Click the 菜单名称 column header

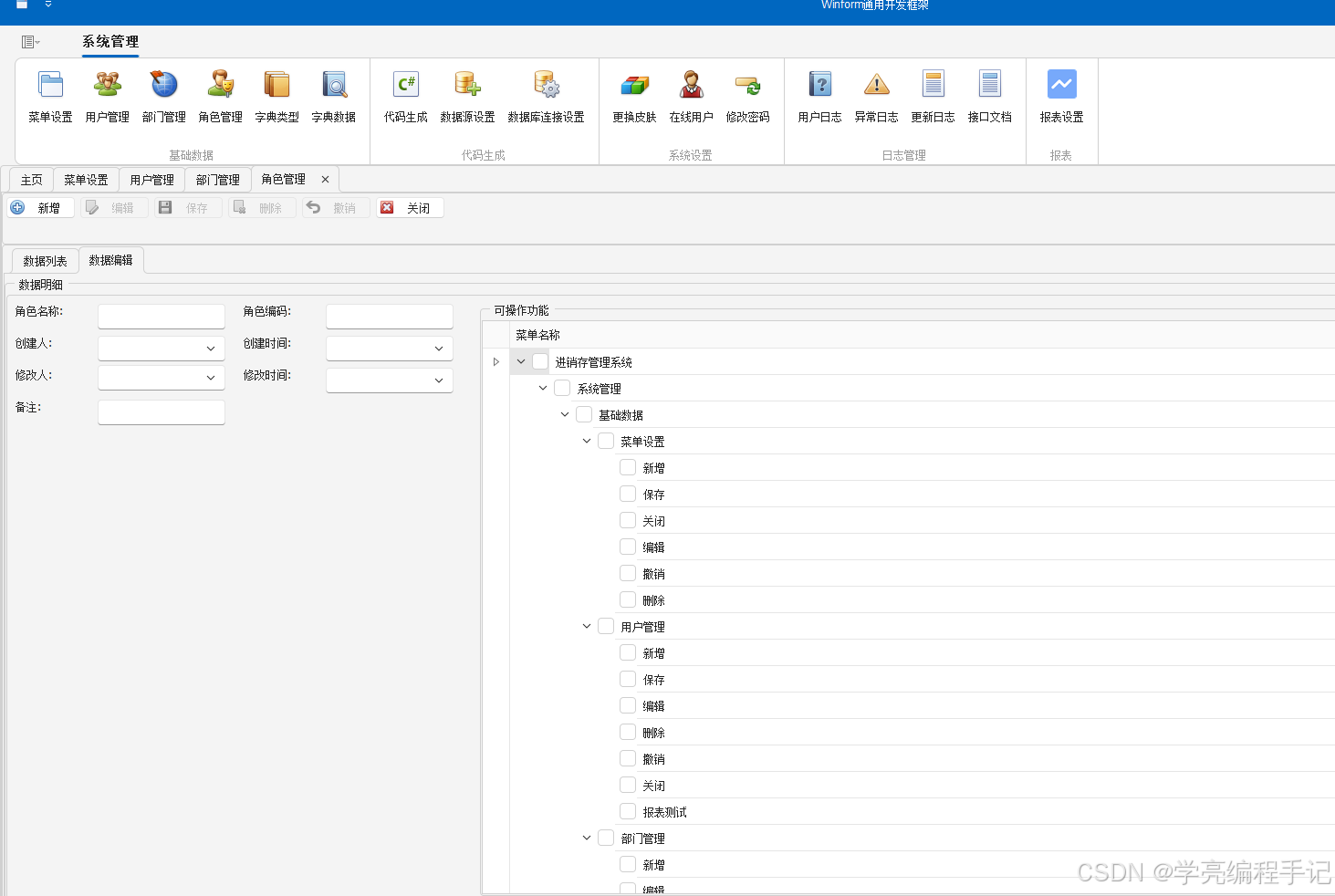pyautogui.click(x=922, y=335)
